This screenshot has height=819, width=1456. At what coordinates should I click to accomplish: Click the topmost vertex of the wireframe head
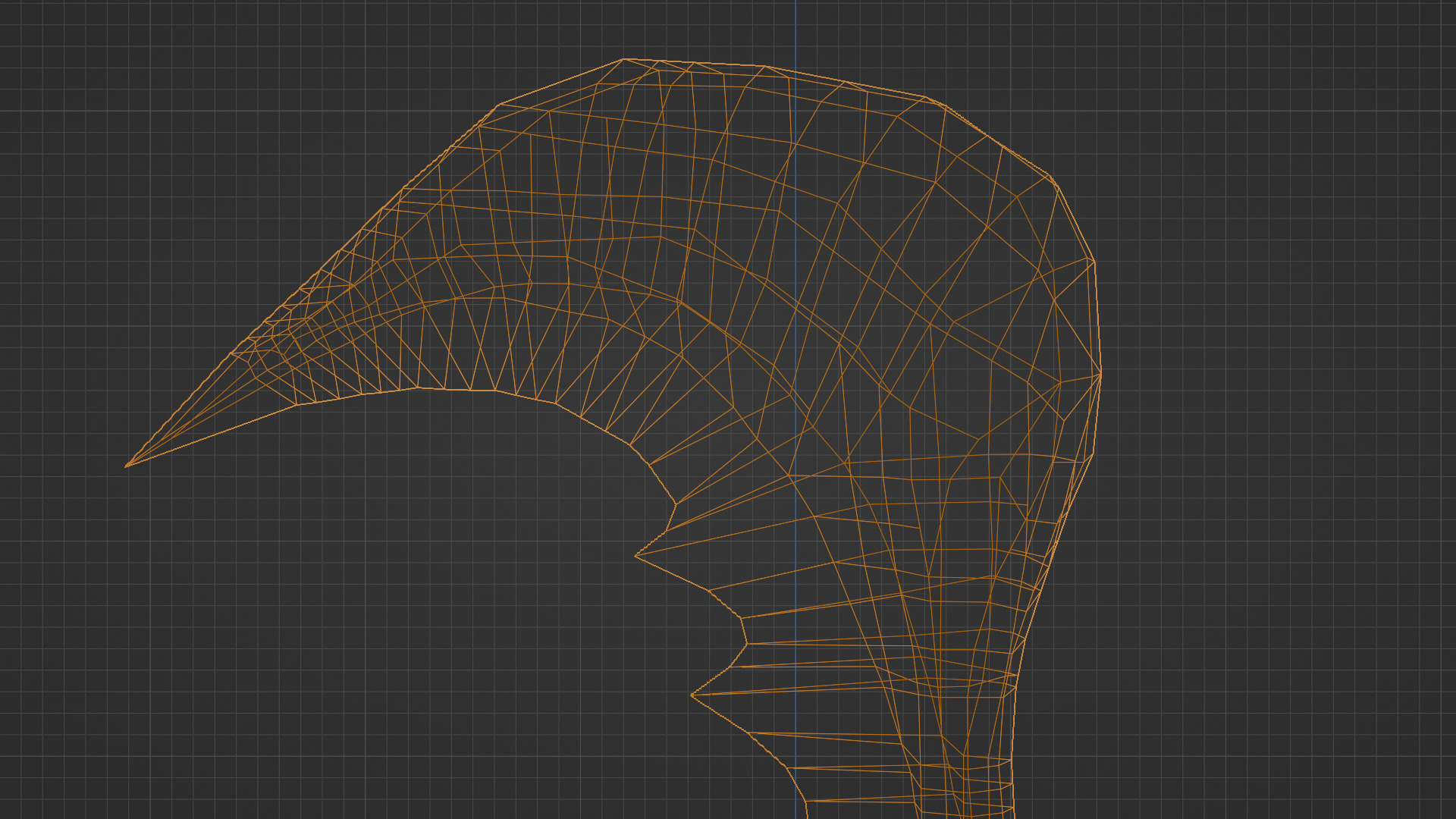(x=623, y=59)
